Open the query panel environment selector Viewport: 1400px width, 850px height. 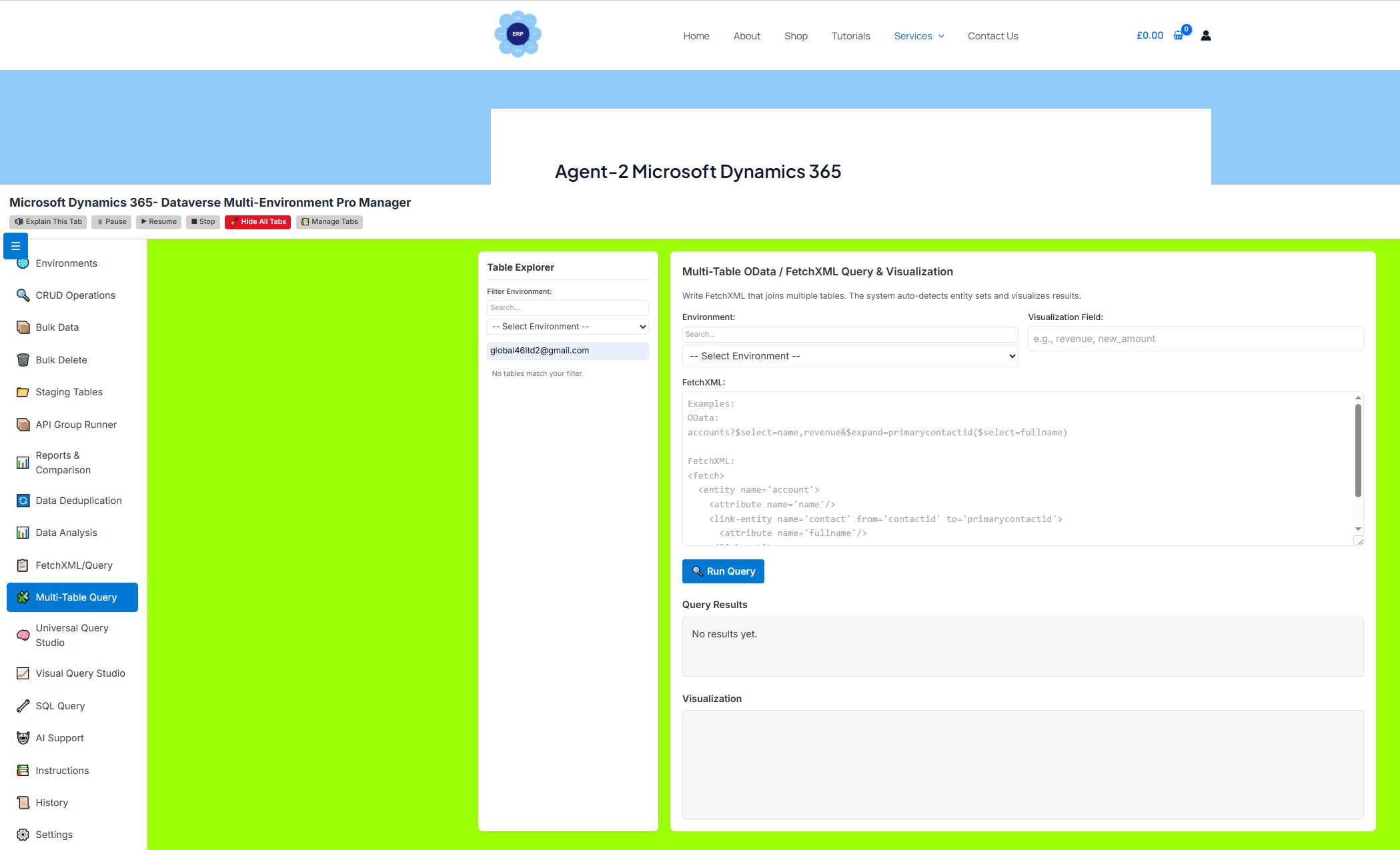850,355
